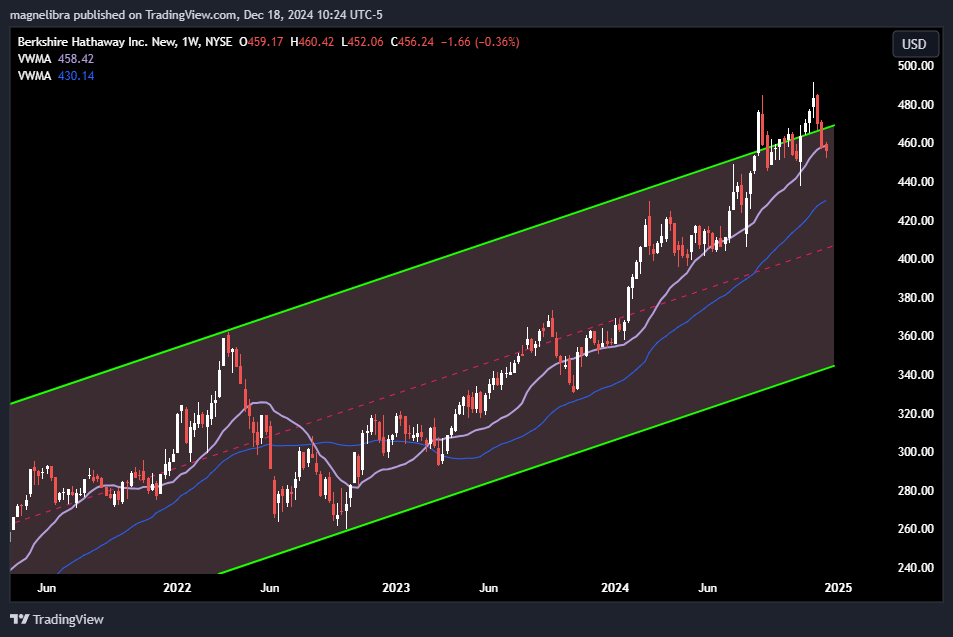Click the 460.00 price axis label

[915, 143]
